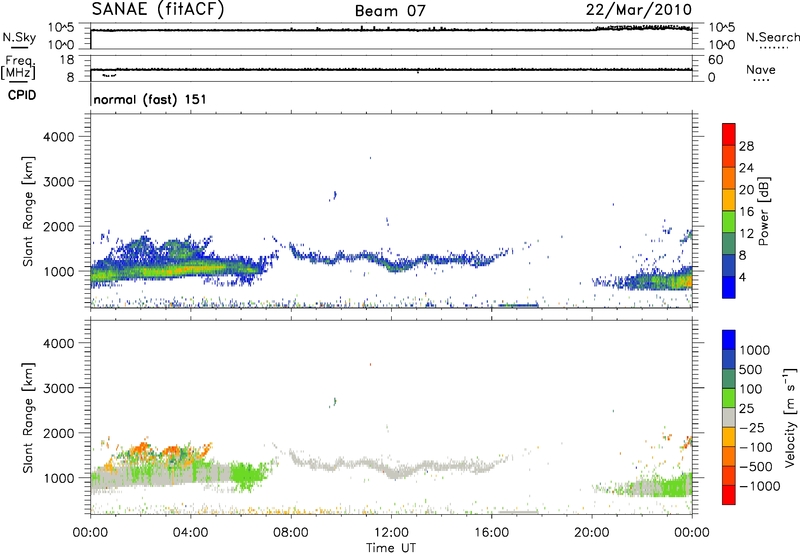Select the "Freq. [MHz]" axis label

pos(18,67)
